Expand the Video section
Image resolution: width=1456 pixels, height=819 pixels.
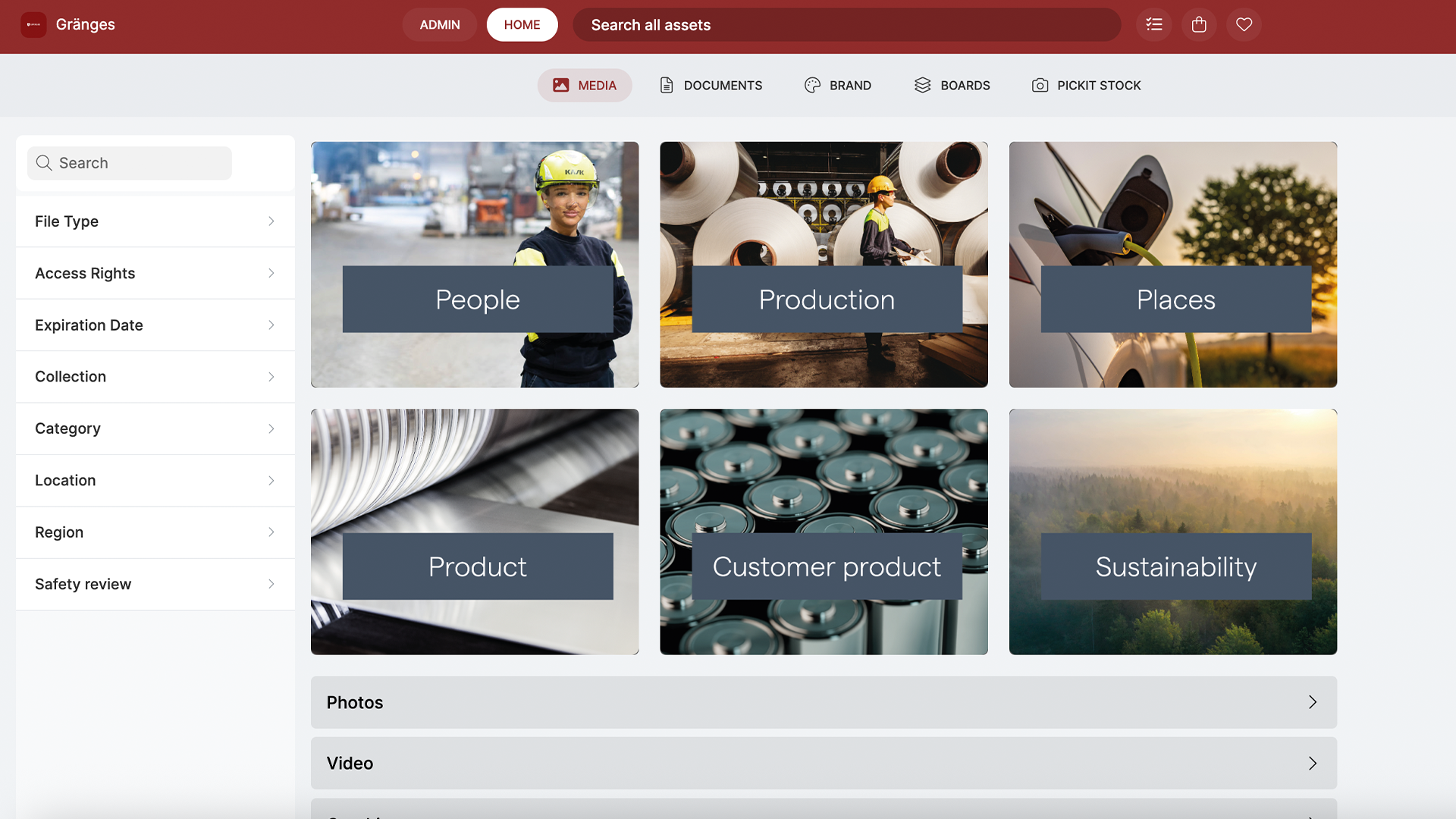(x=824, y=763)
